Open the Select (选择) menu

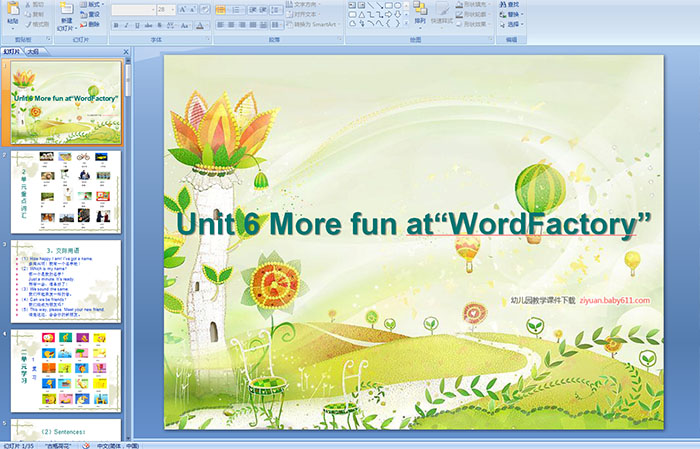pos(511,24)
